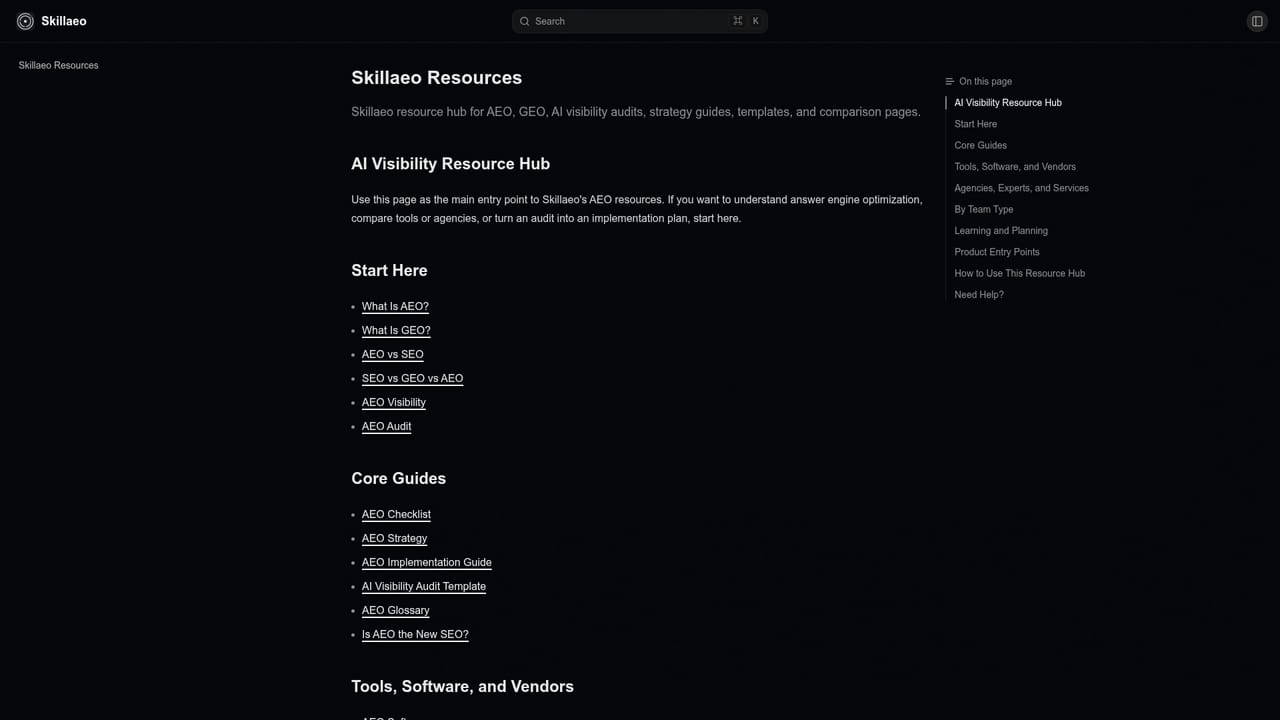Click the Skillaeo logo icon
Viewport: 1280px width, 720px height.
(25, 21)
